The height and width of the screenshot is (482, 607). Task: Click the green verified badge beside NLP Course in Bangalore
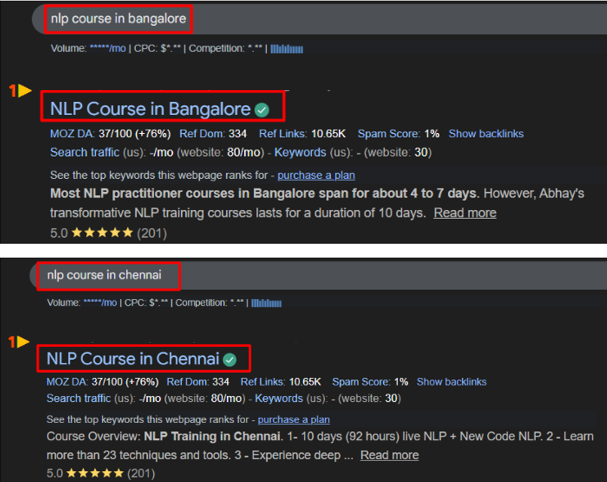coord(262,110)
